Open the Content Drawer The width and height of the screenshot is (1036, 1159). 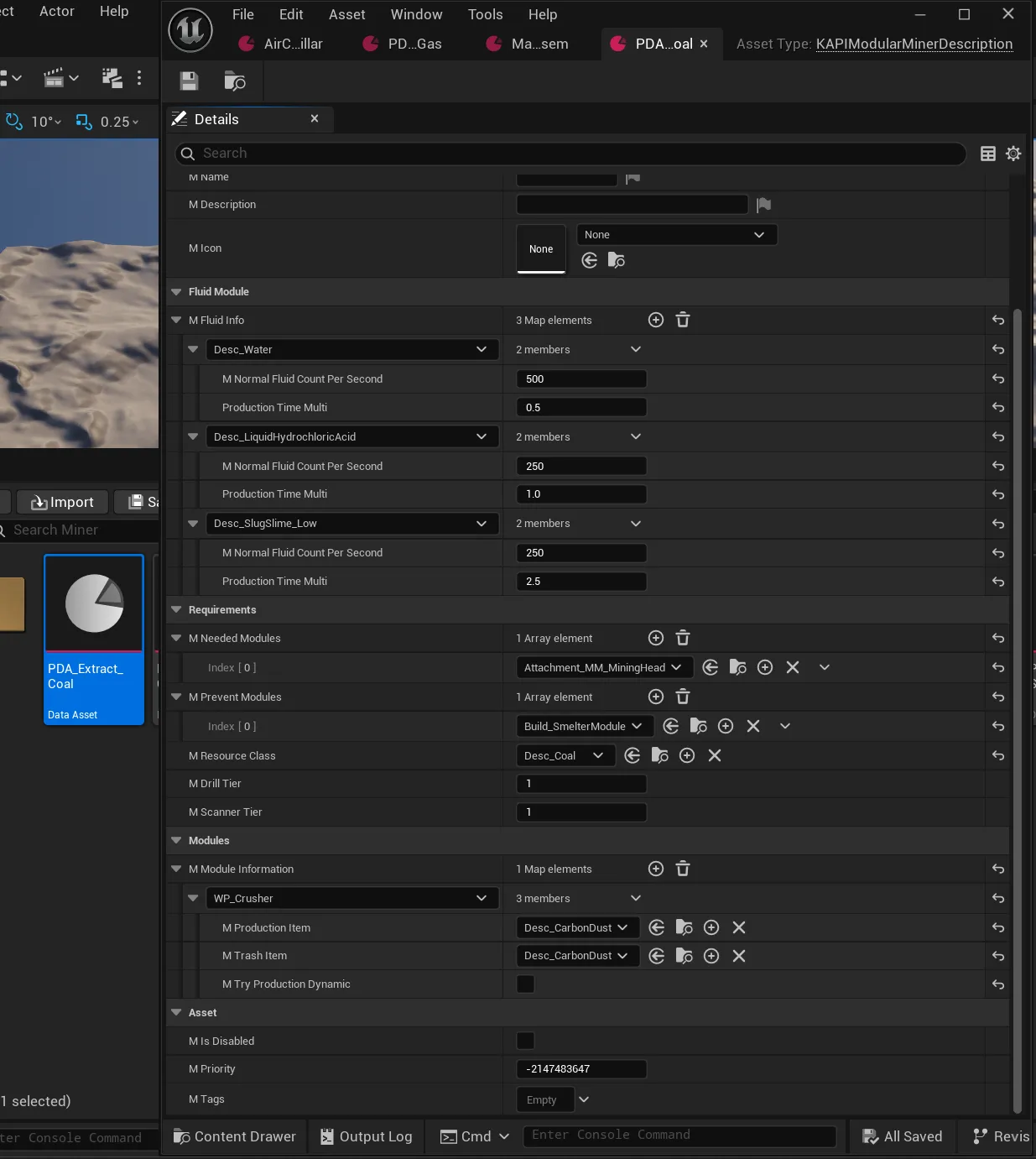point(235,1136)
